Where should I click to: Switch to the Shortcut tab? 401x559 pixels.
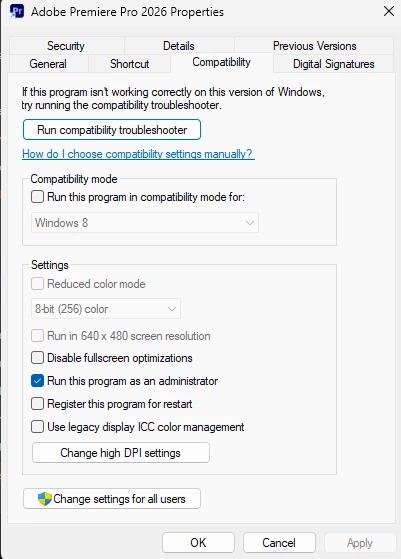129,64
